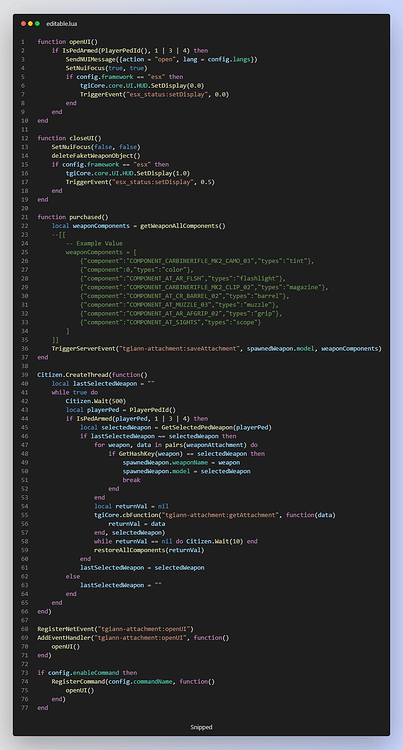This screenshot has width=403, height=750.
Task: Click the green maximize dot
Action: [x=37, y=23]
